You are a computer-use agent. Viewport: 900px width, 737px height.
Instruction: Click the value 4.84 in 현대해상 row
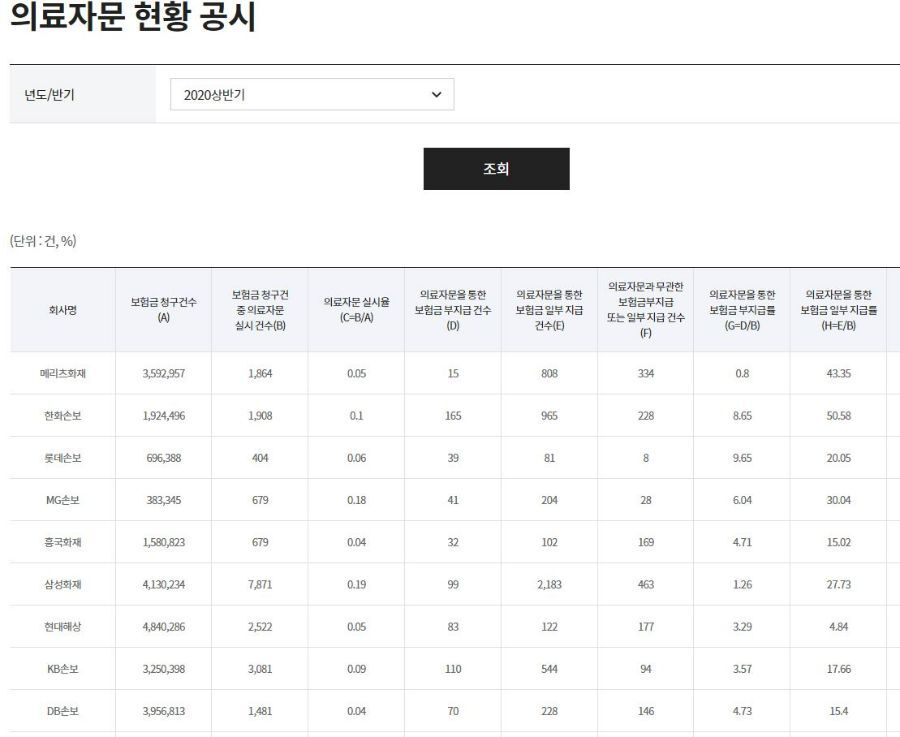point(839,627)
